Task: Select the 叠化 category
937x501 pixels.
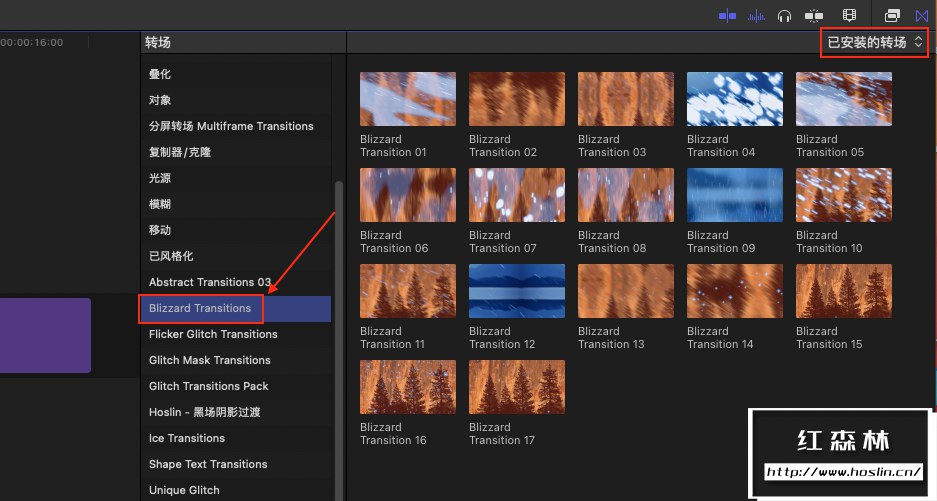Action: [235, 74]
